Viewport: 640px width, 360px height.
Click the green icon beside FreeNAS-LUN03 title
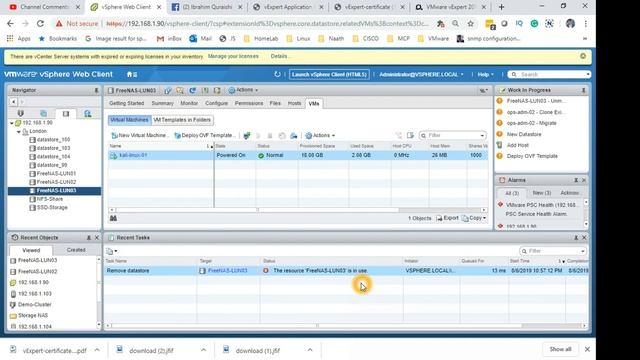[205, 90]
